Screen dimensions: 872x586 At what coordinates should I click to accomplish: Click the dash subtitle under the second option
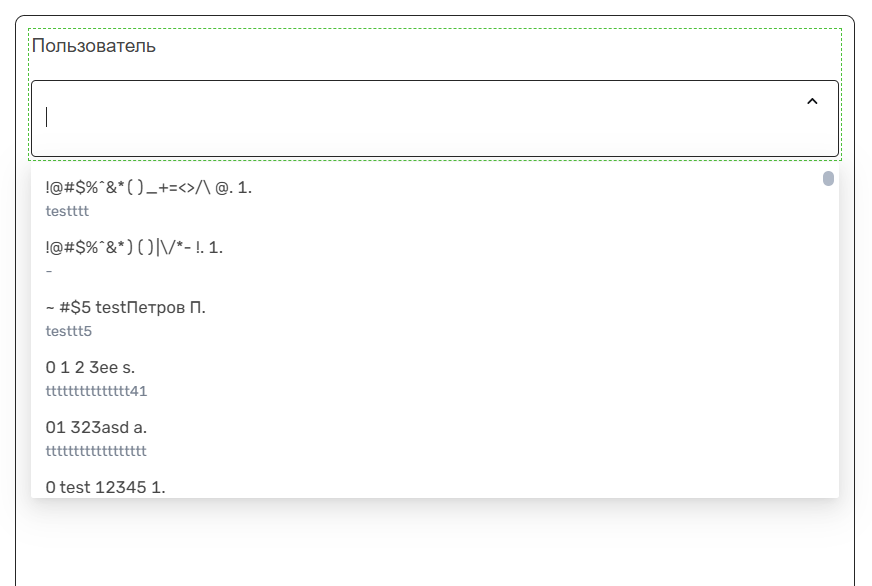(49, 271)
